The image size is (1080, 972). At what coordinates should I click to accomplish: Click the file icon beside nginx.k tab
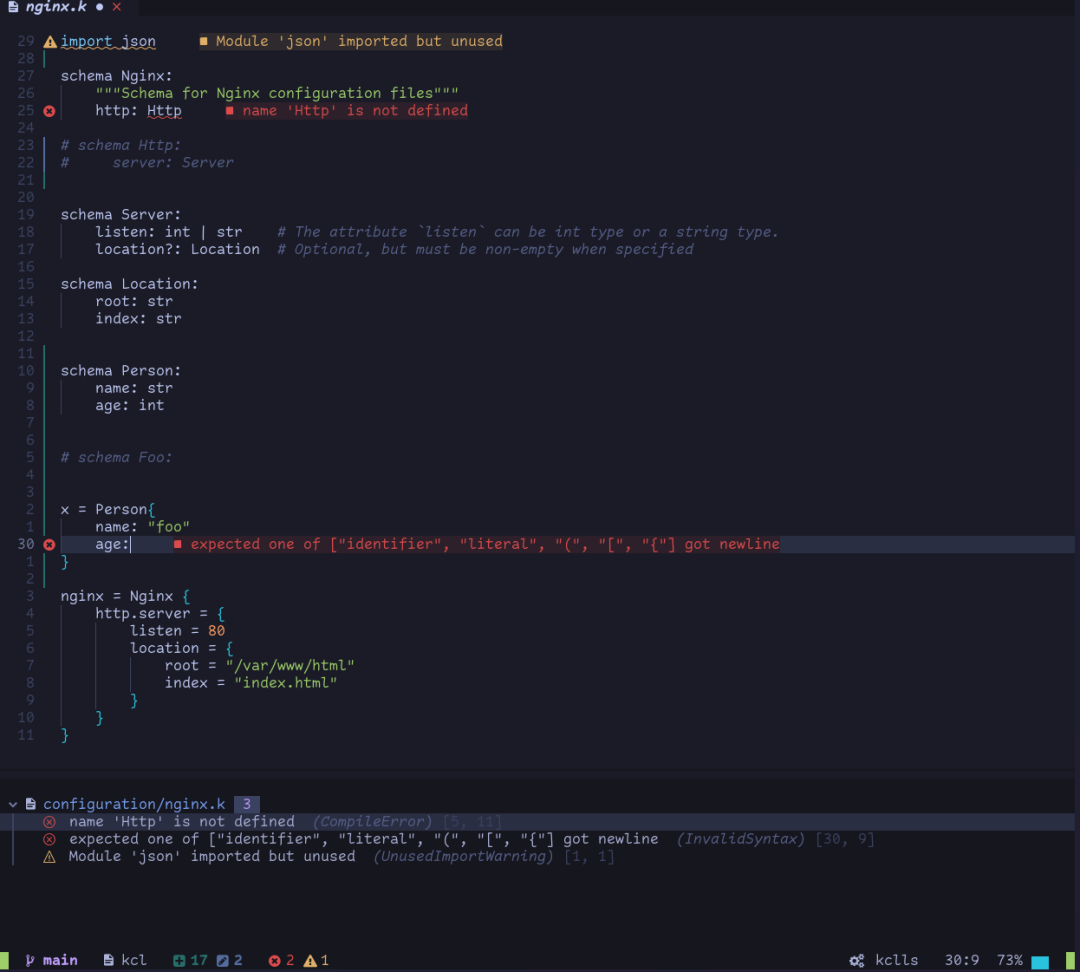tap(12, 7)
